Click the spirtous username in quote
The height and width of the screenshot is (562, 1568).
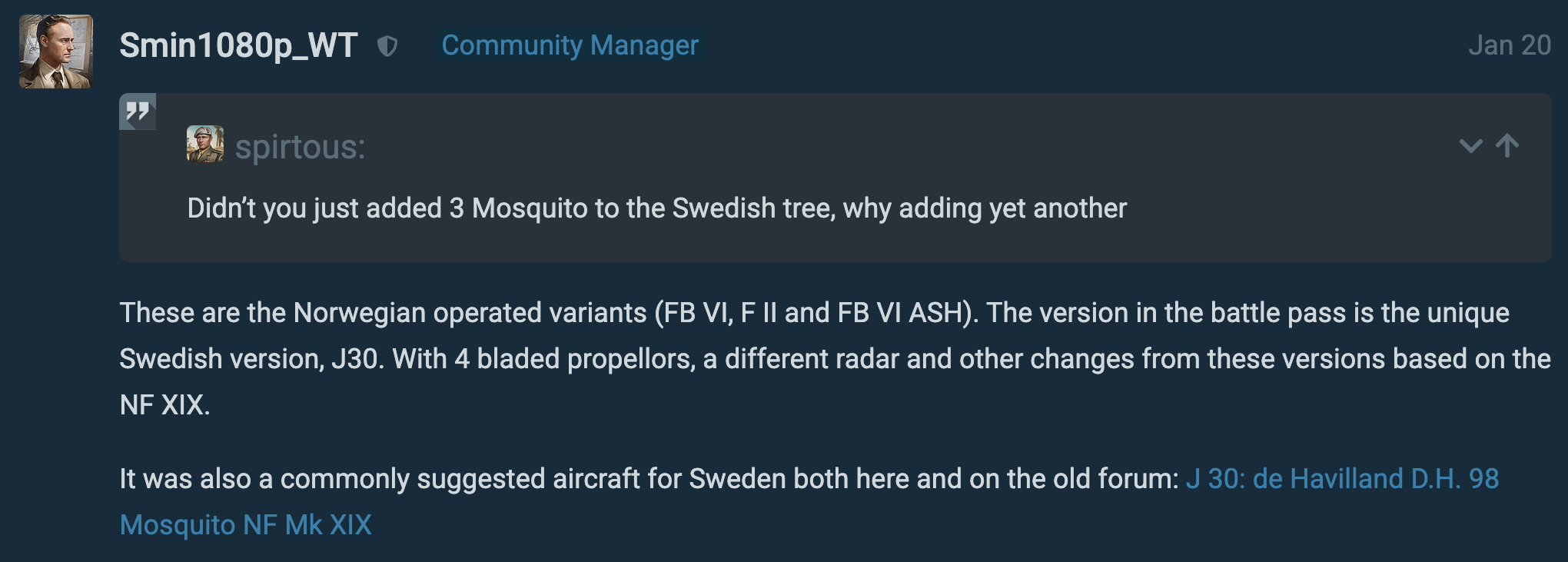point(300,147)
